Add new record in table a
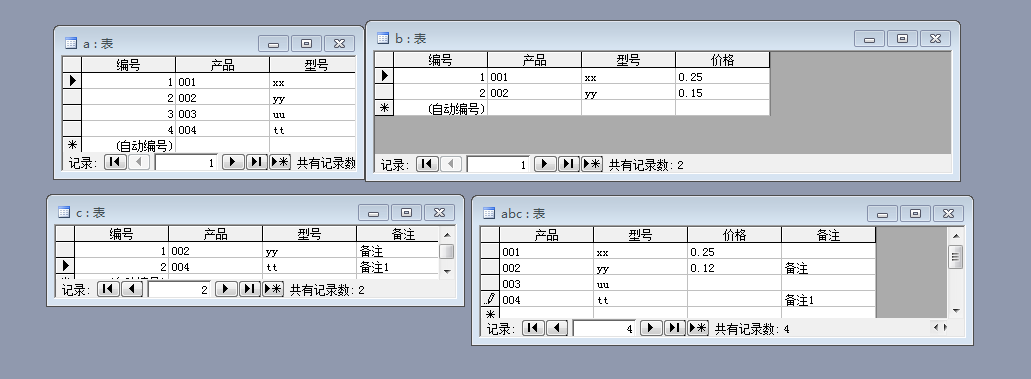Screen dimensions: 1031x379 [280, 162]
